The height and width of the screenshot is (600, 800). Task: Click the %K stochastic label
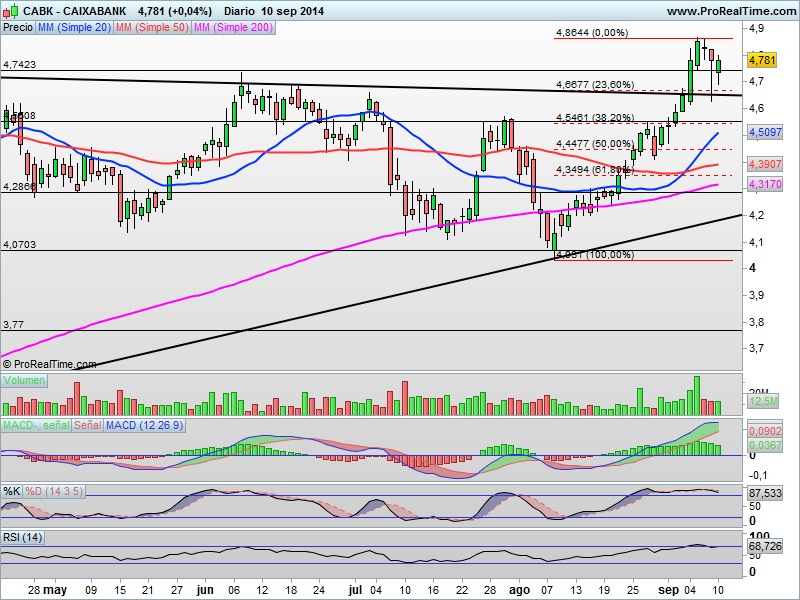click(11, 491)
